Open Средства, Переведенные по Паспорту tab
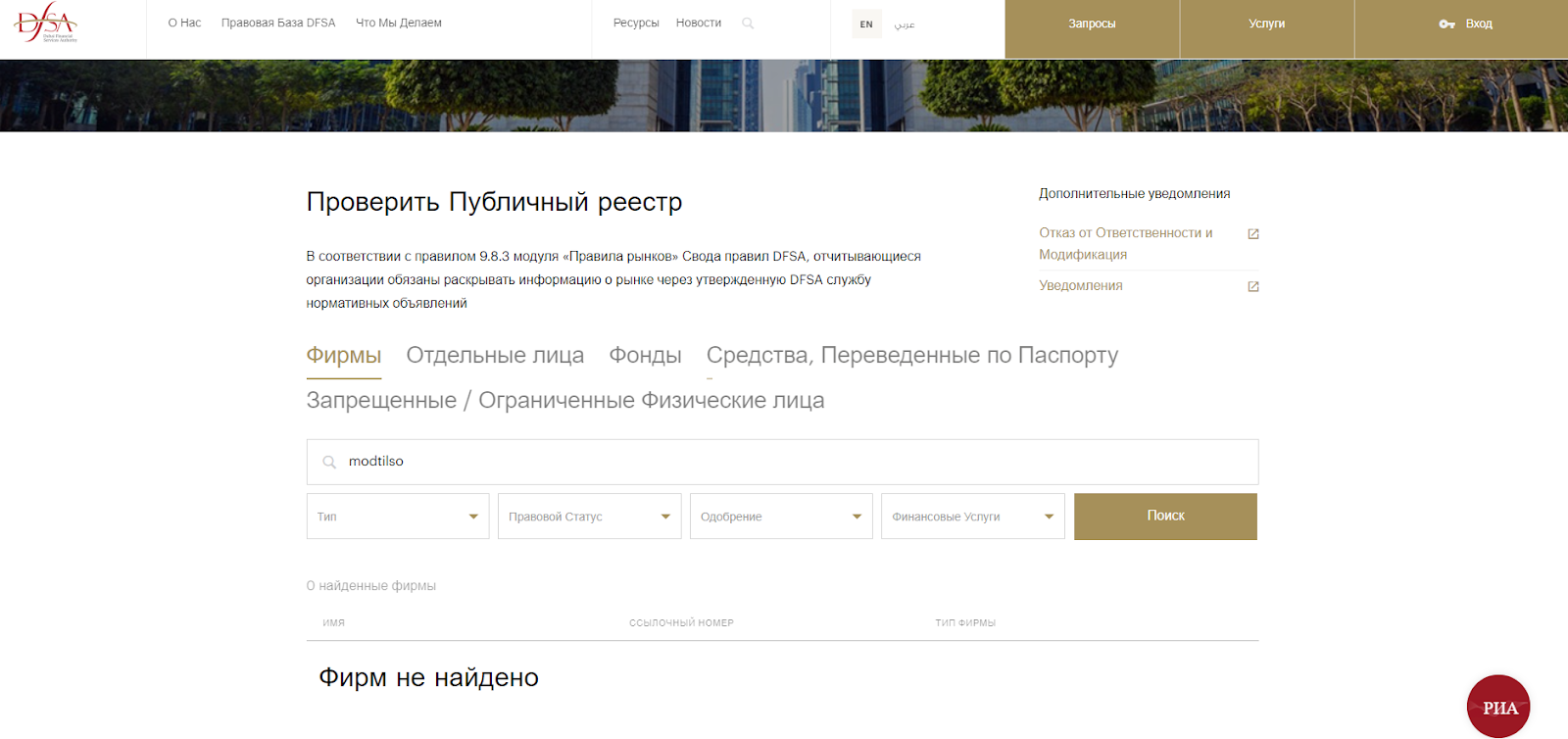The width and height of the screenshot is (1568, 739). [912, 355]
